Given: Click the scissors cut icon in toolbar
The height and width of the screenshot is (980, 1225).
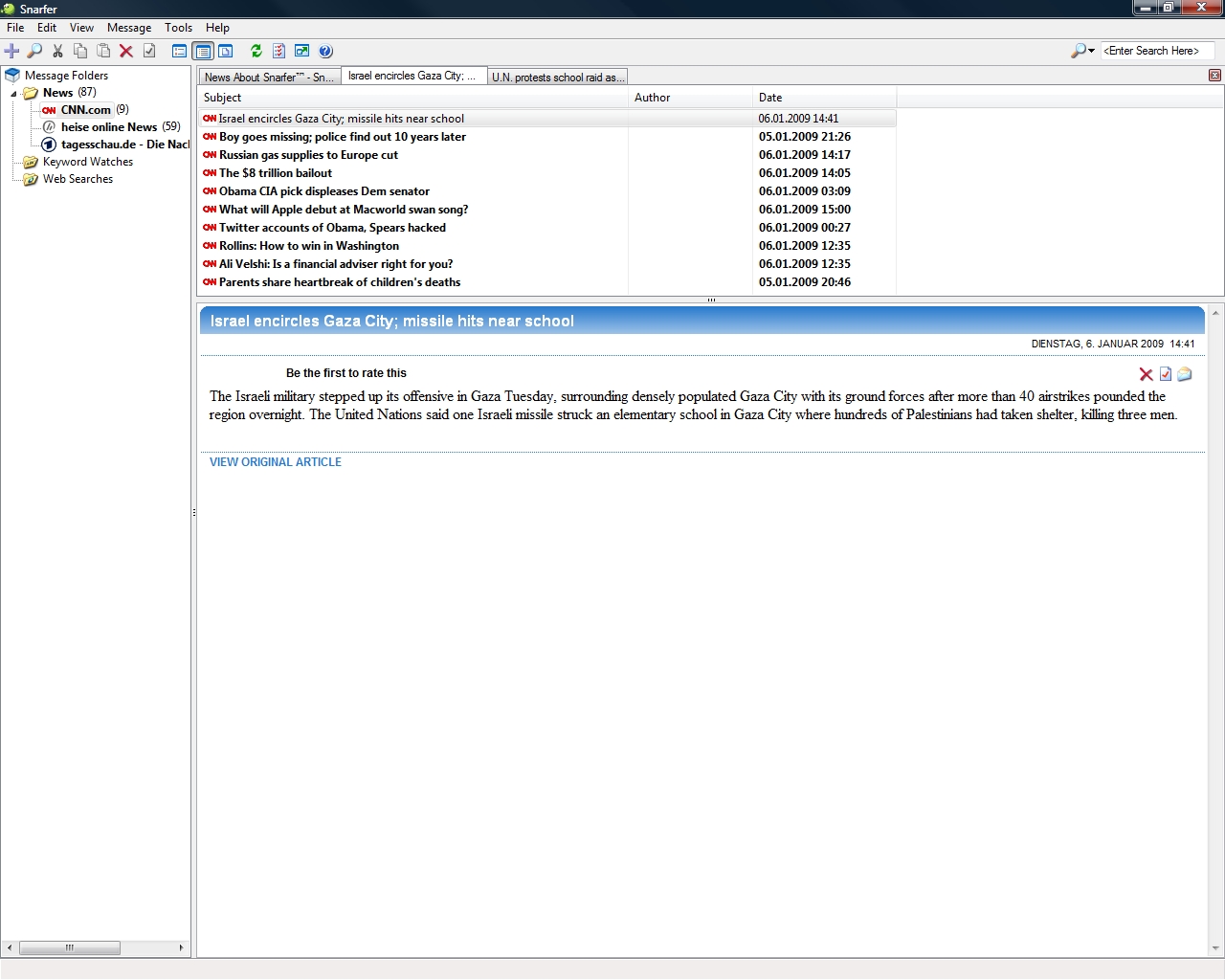Looking at the screenshot, I should [x=57, y=51].
